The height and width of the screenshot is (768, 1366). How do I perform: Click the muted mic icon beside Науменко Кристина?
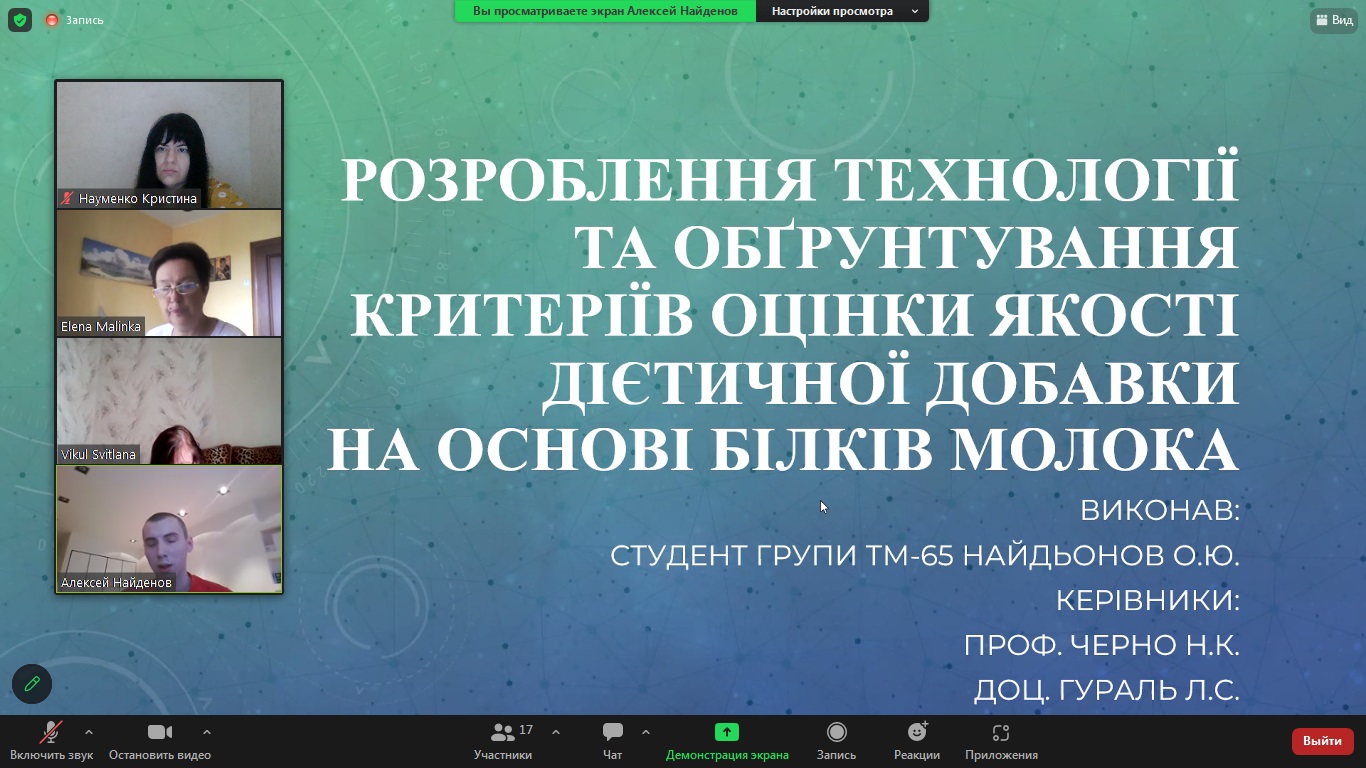click(x=68, y=199)
